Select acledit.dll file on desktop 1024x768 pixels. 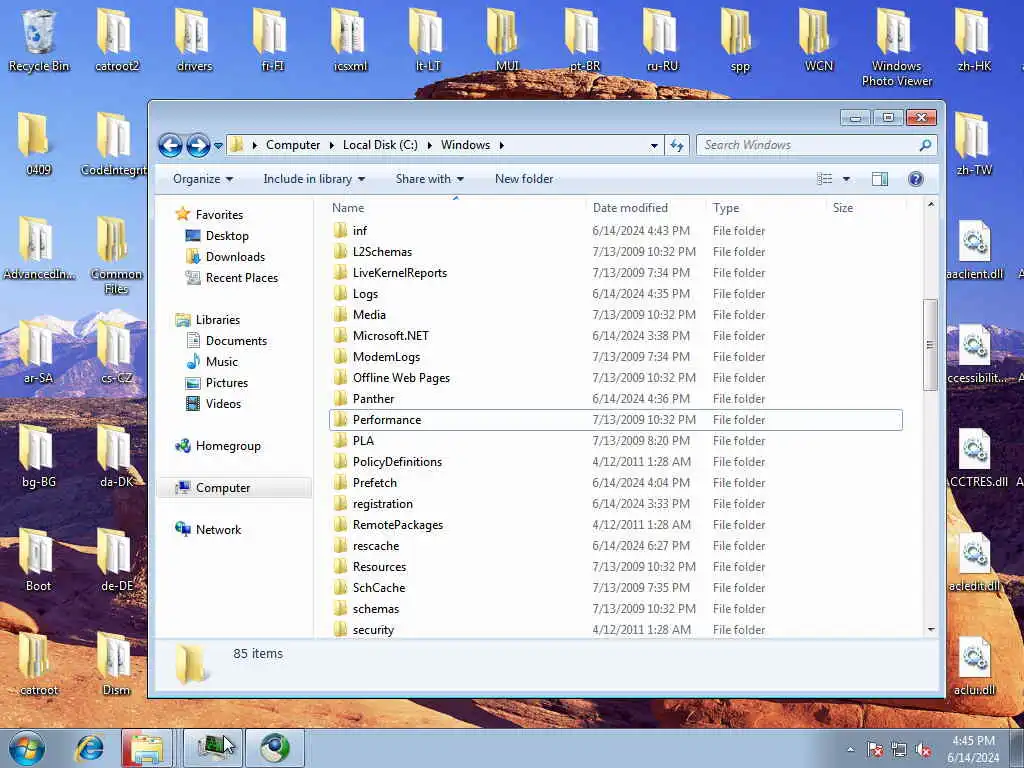point(974,562)
